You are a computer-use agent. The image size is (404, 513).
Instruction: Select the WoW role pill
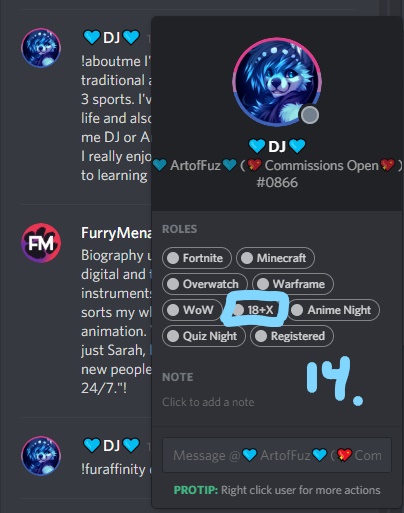click(192, 310)
